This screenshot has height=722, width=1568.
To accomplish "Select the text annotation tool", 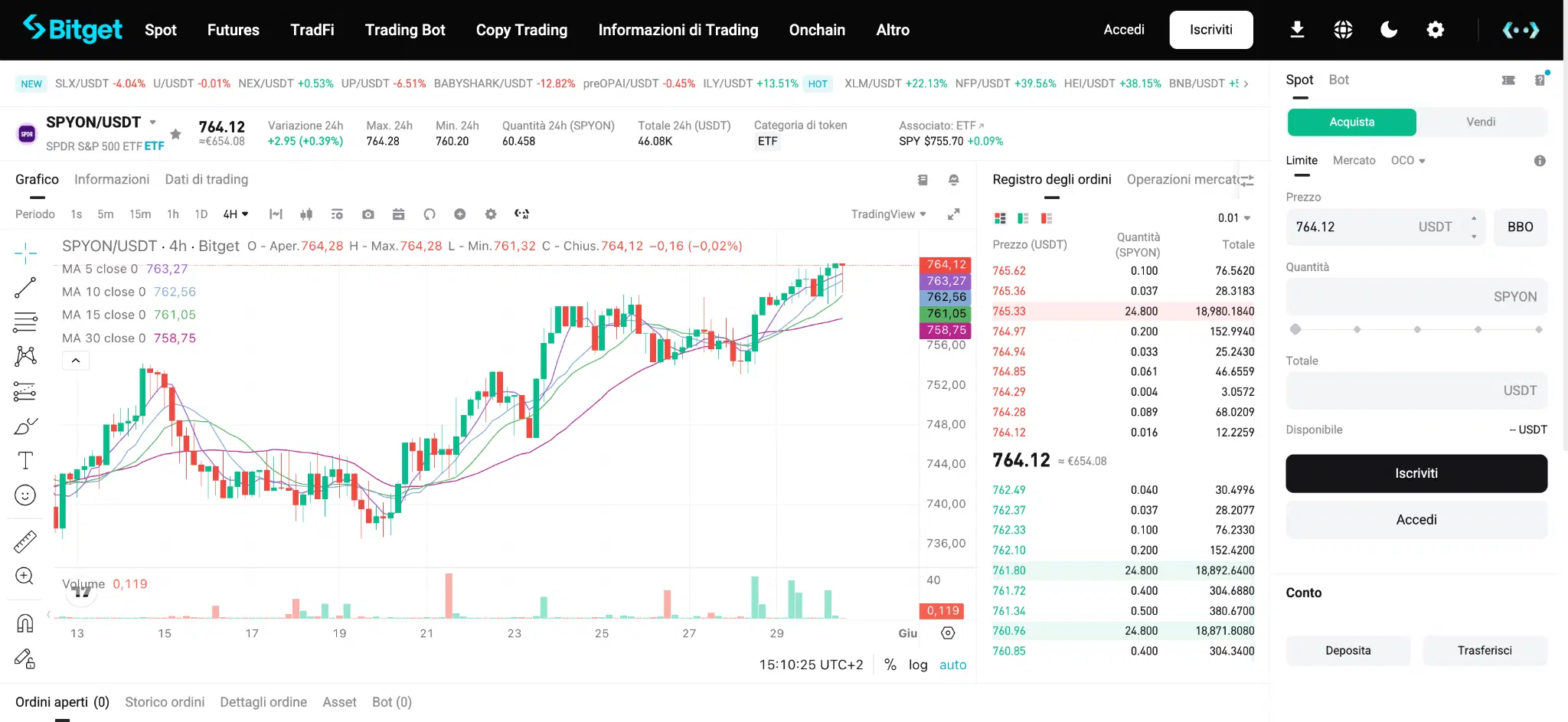I will tap(25, 460).
